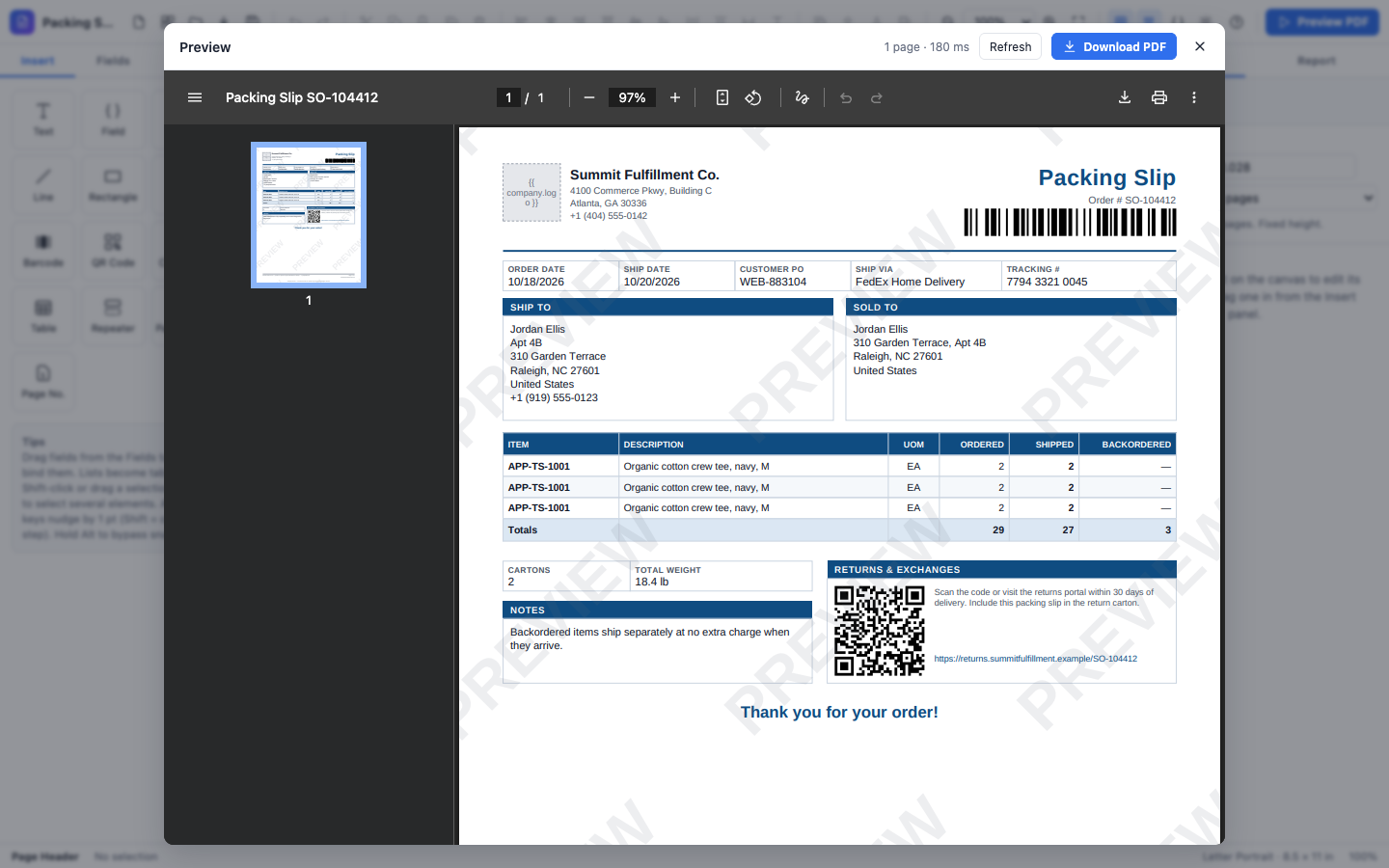Select the page 1 thumbnail

click(x=309, y=215)
